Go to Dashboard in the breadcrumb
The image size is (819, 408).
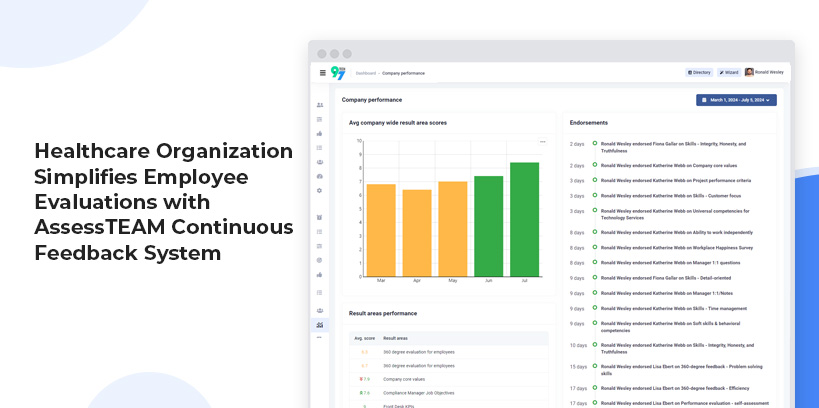[x=365, y=73]
